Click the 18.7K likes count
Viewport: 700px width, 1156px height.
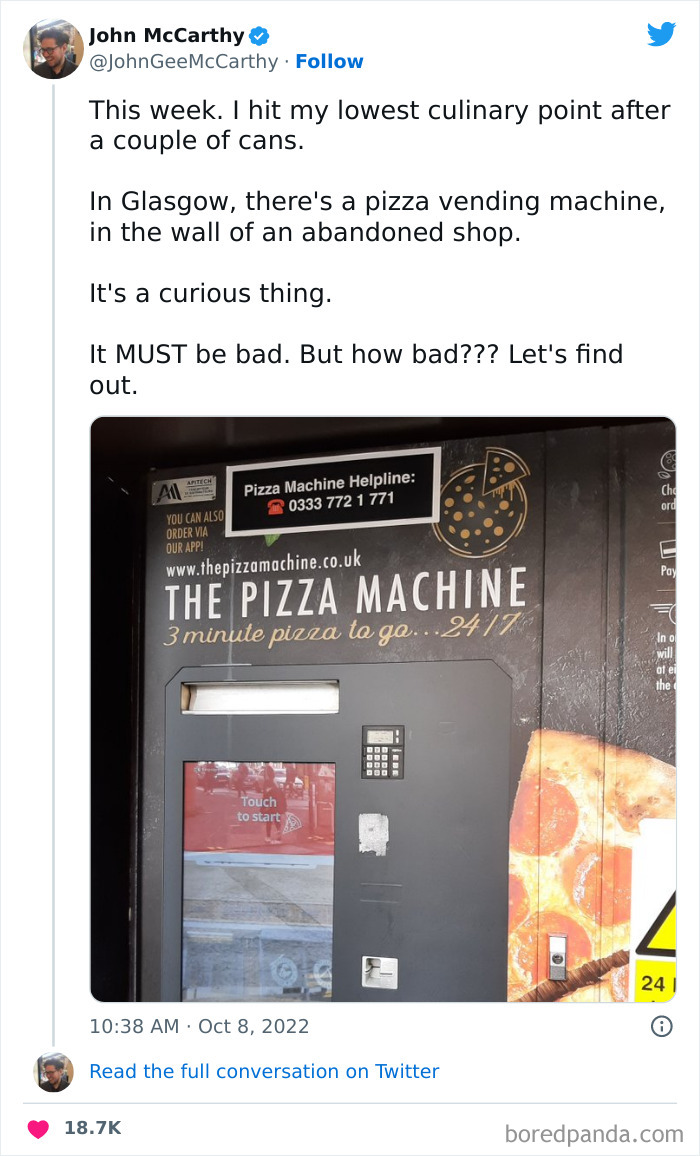tap(92, 1128)
